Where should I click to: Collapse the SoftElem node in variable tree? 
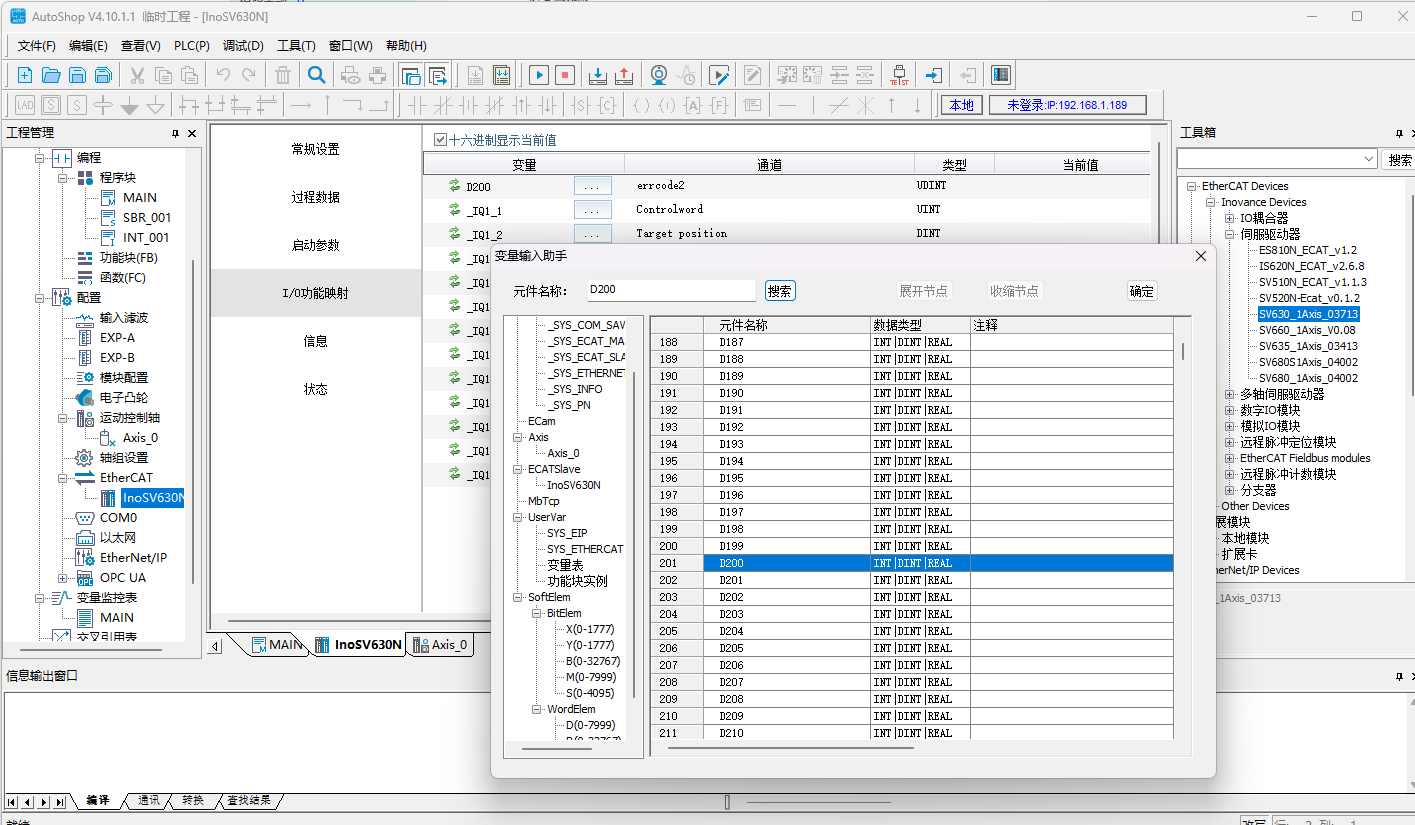[518, 597]
